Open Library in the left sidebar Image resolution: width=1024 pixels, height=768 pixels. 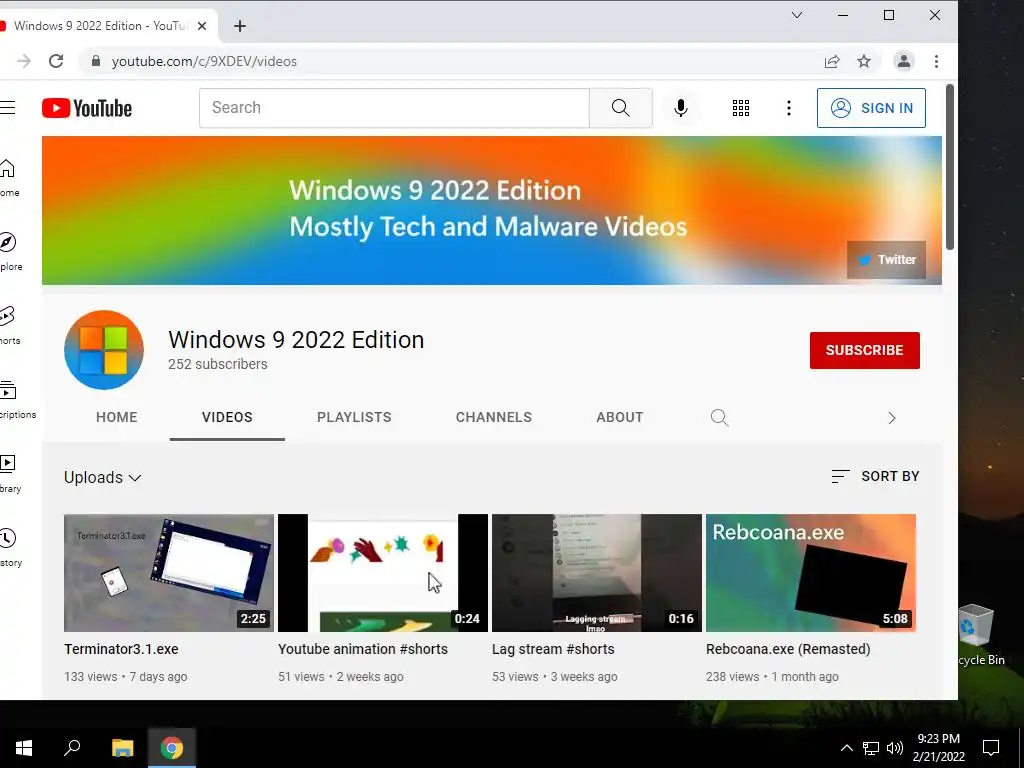pyautogui.click(x=10, y=473)
